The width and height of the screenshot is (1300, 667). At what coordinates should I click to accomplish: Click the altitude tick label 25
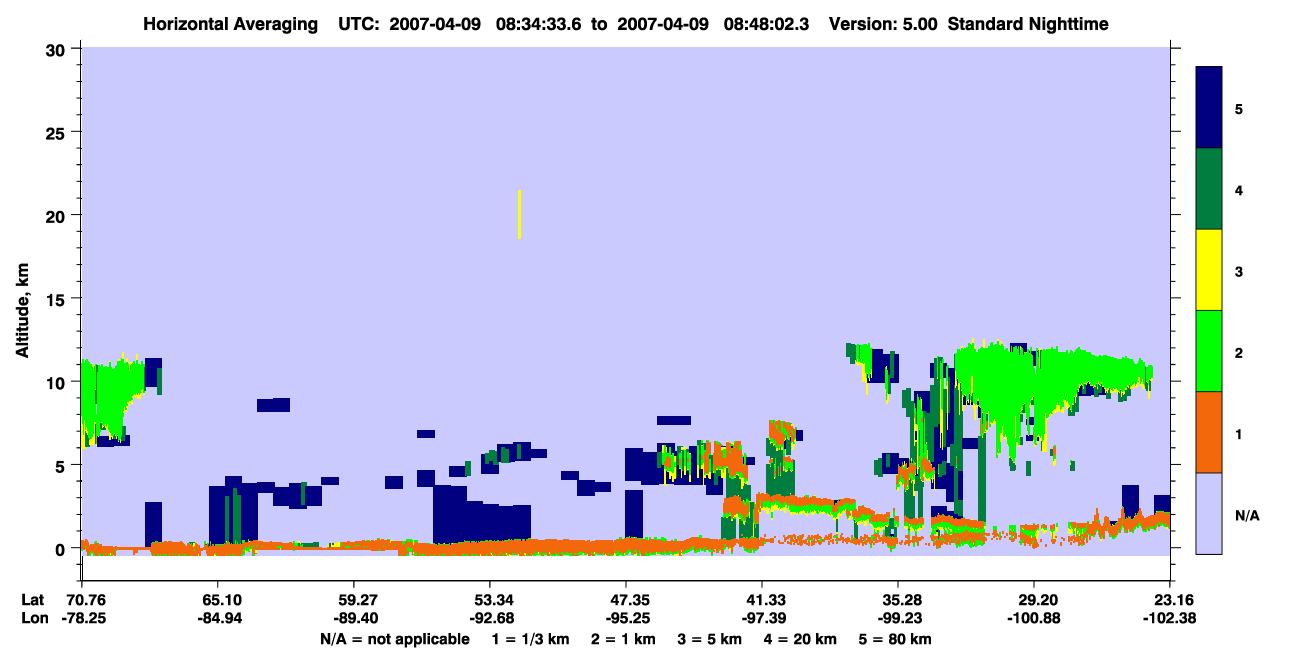click(x=57, y=132)
